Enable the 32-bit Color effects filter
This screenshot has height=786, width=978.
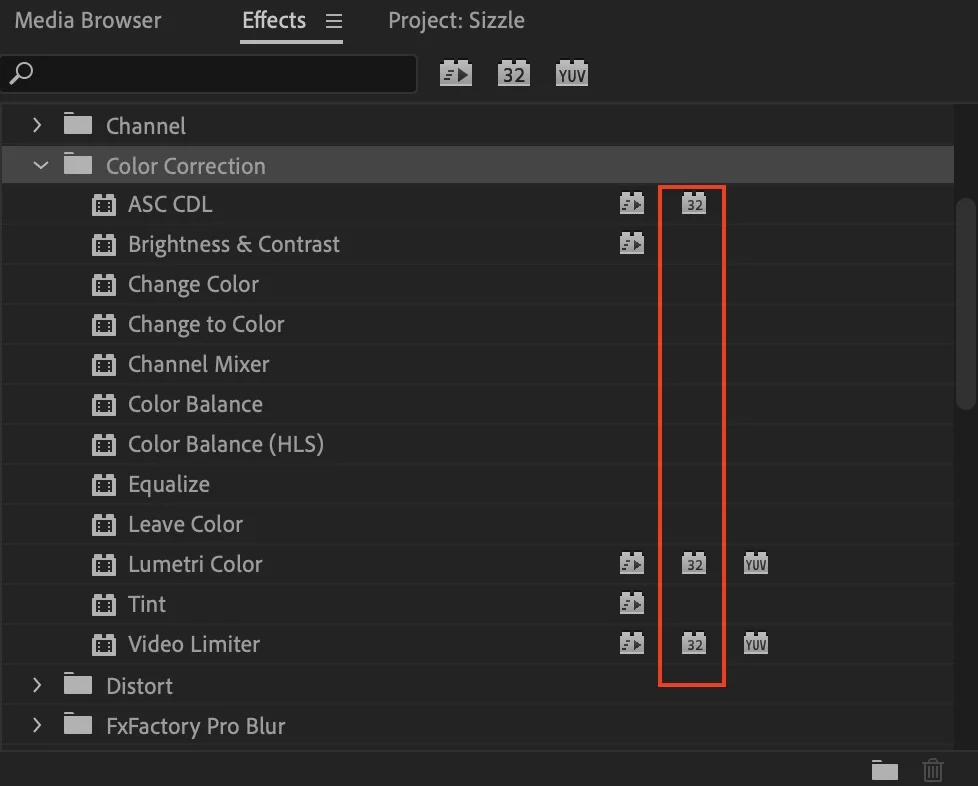[x=513, y=73]
